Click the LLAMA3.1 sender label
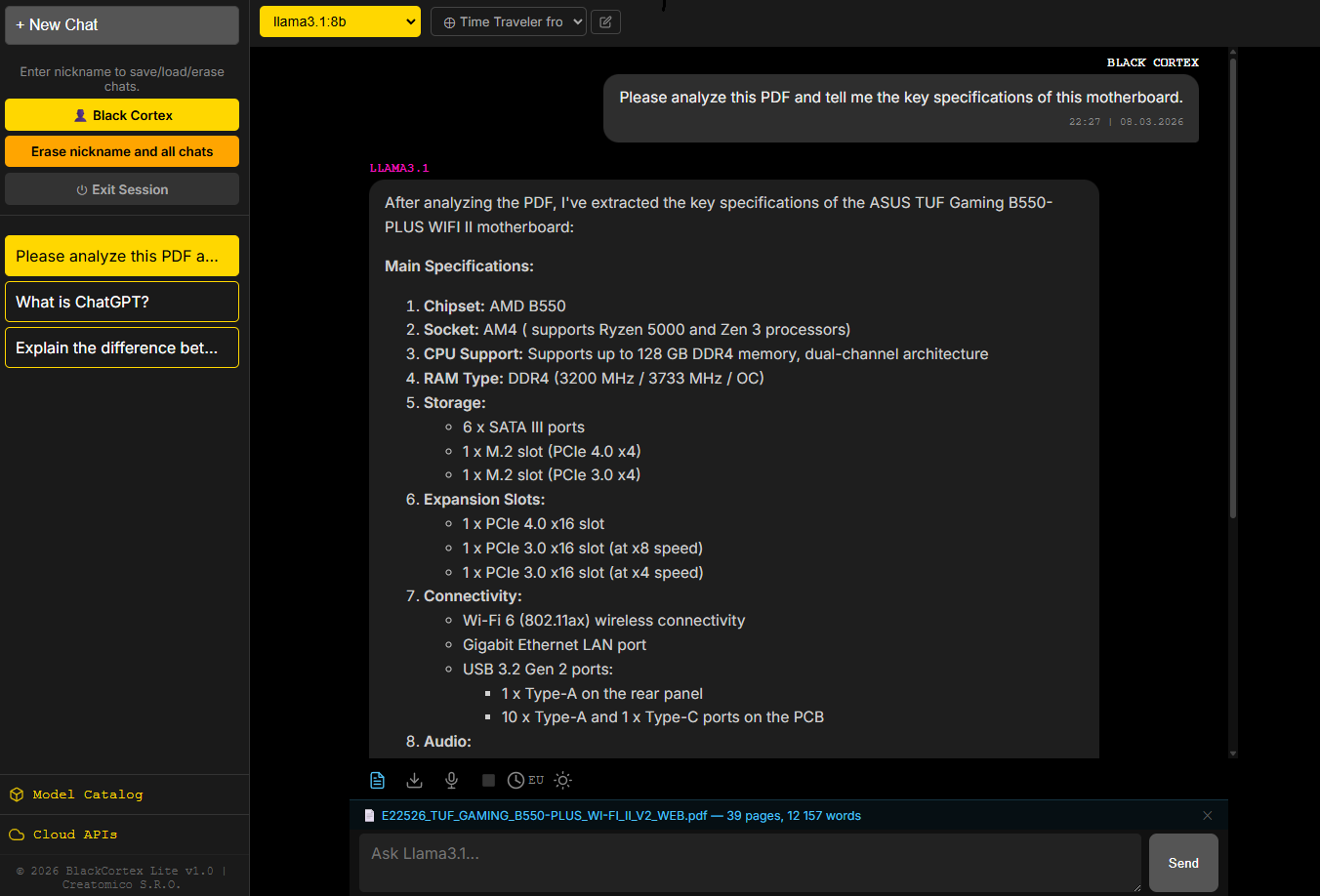The image size is (1320, 896). click(x=399, y=168)
